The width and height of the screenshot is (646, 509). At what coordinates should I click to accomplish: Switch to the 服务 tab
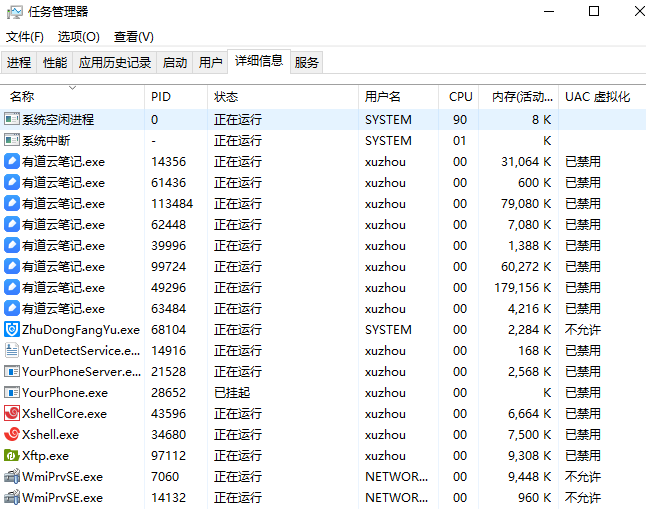[x=307, y=63]
